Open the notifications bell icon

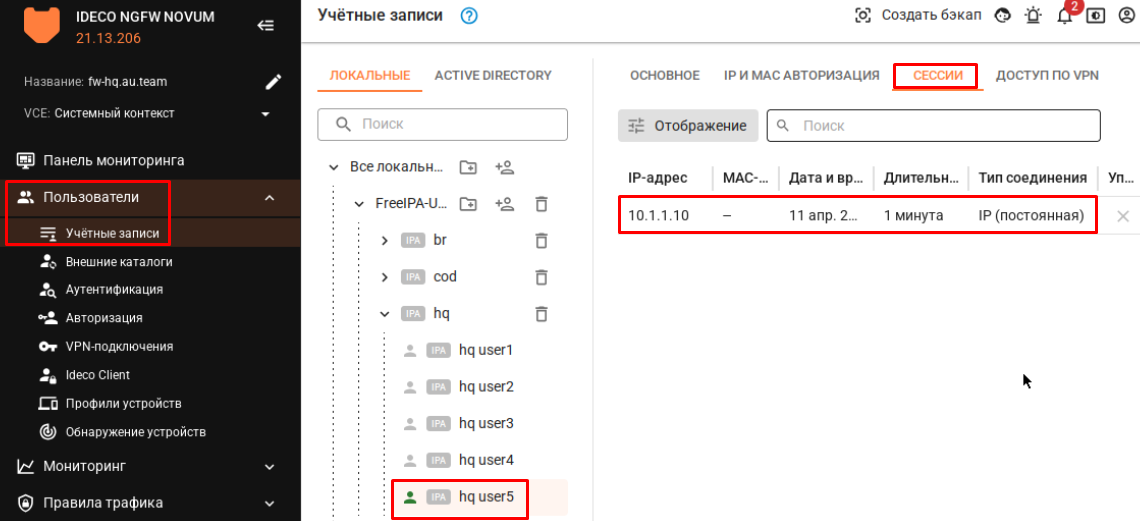pos(1064,16)
